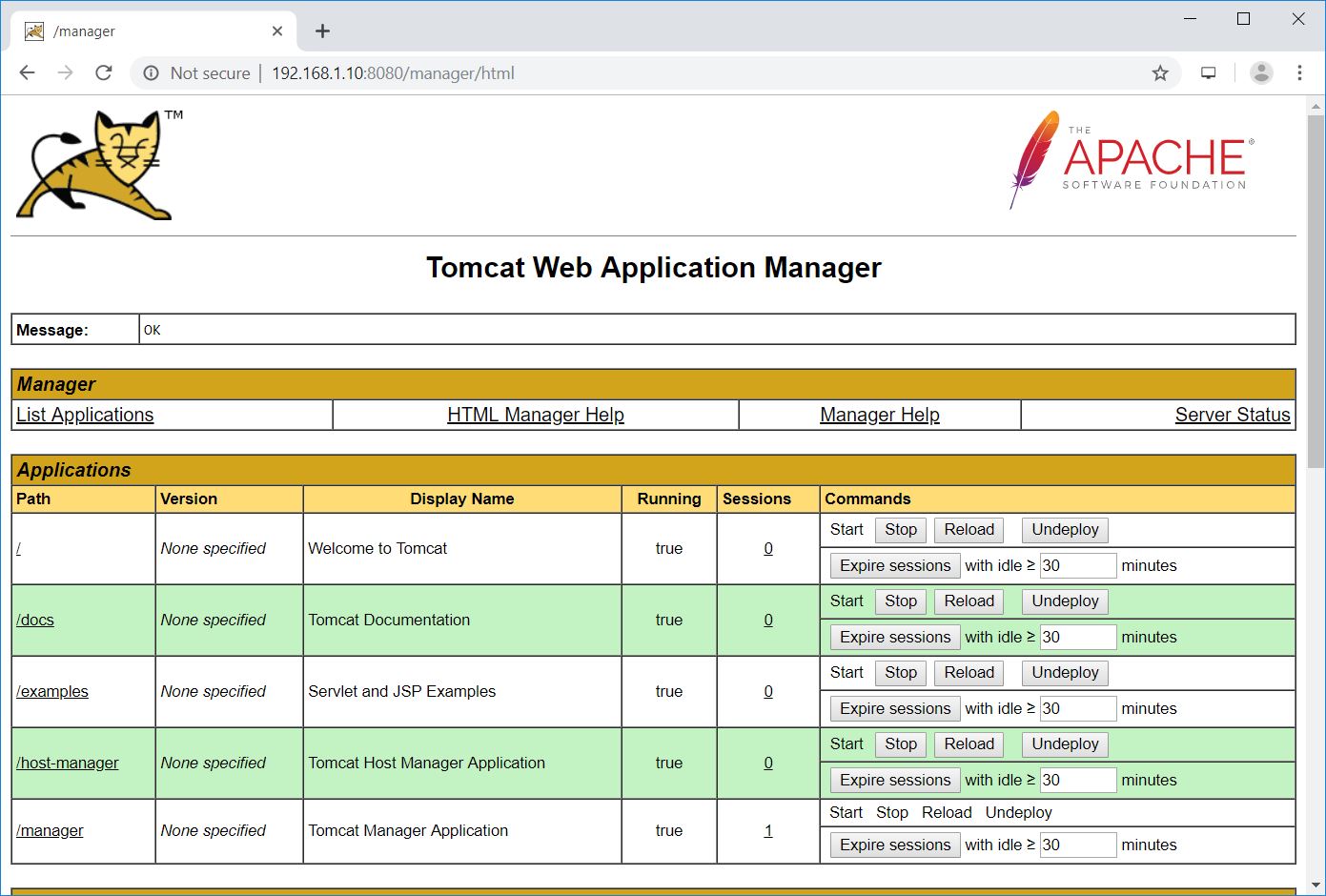Image resolution: width=1326 pixels, height=896 pixels.
Task: Open HTML Manager Help link
Action: 535,415
